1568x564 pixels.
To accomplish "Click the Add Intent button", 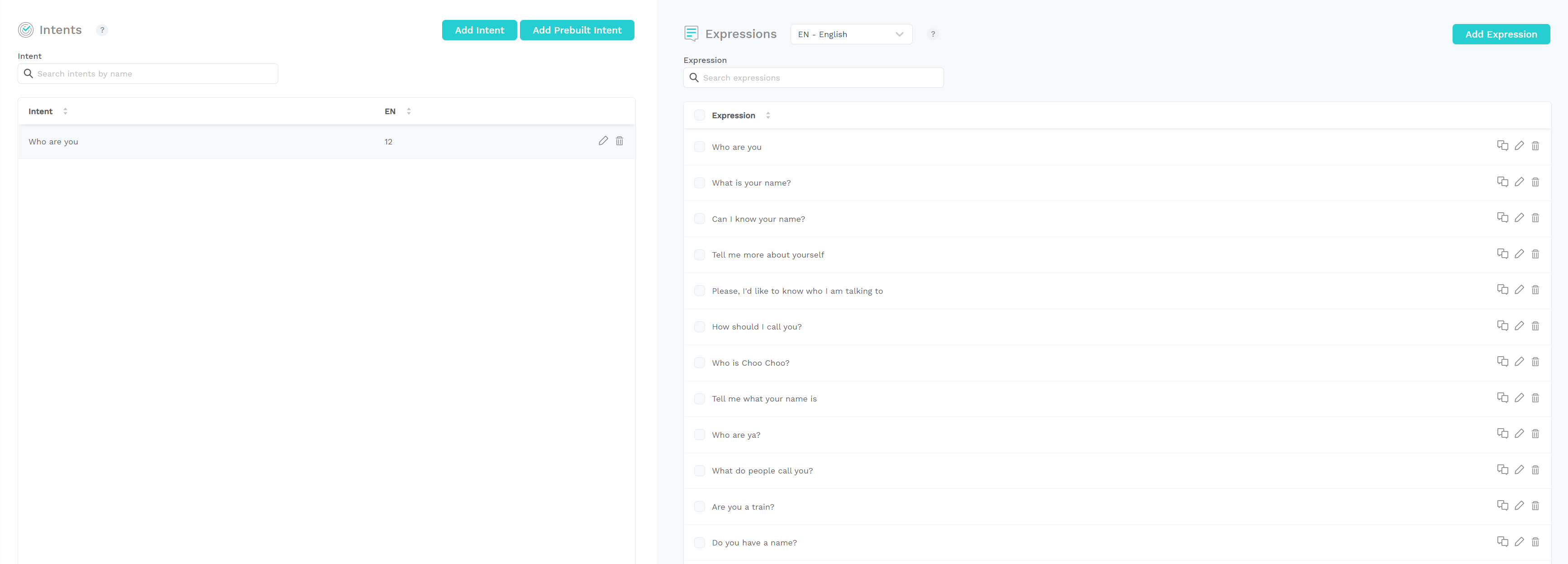I will click(479, 30).
